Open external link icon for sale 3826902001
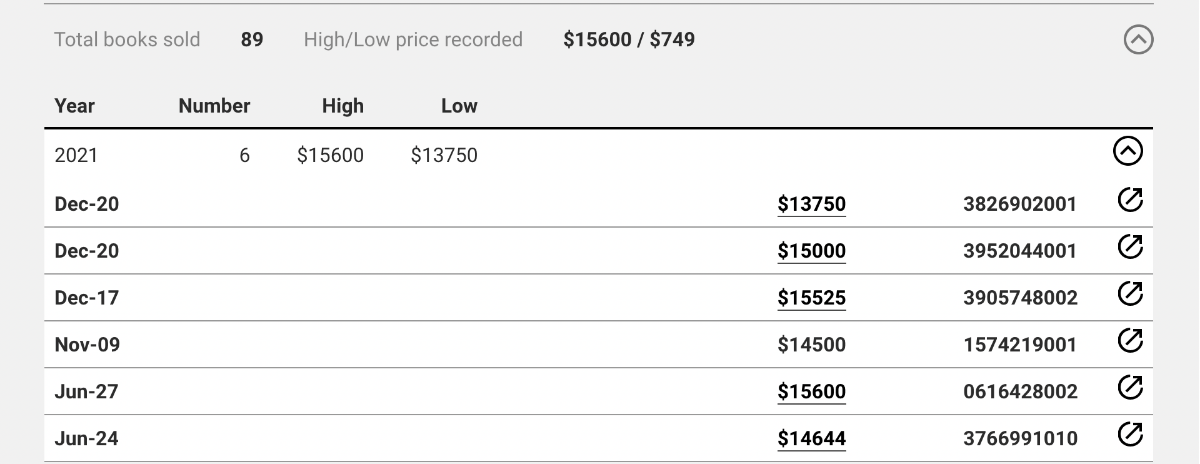The image size is (1200, 464). 1129,201
